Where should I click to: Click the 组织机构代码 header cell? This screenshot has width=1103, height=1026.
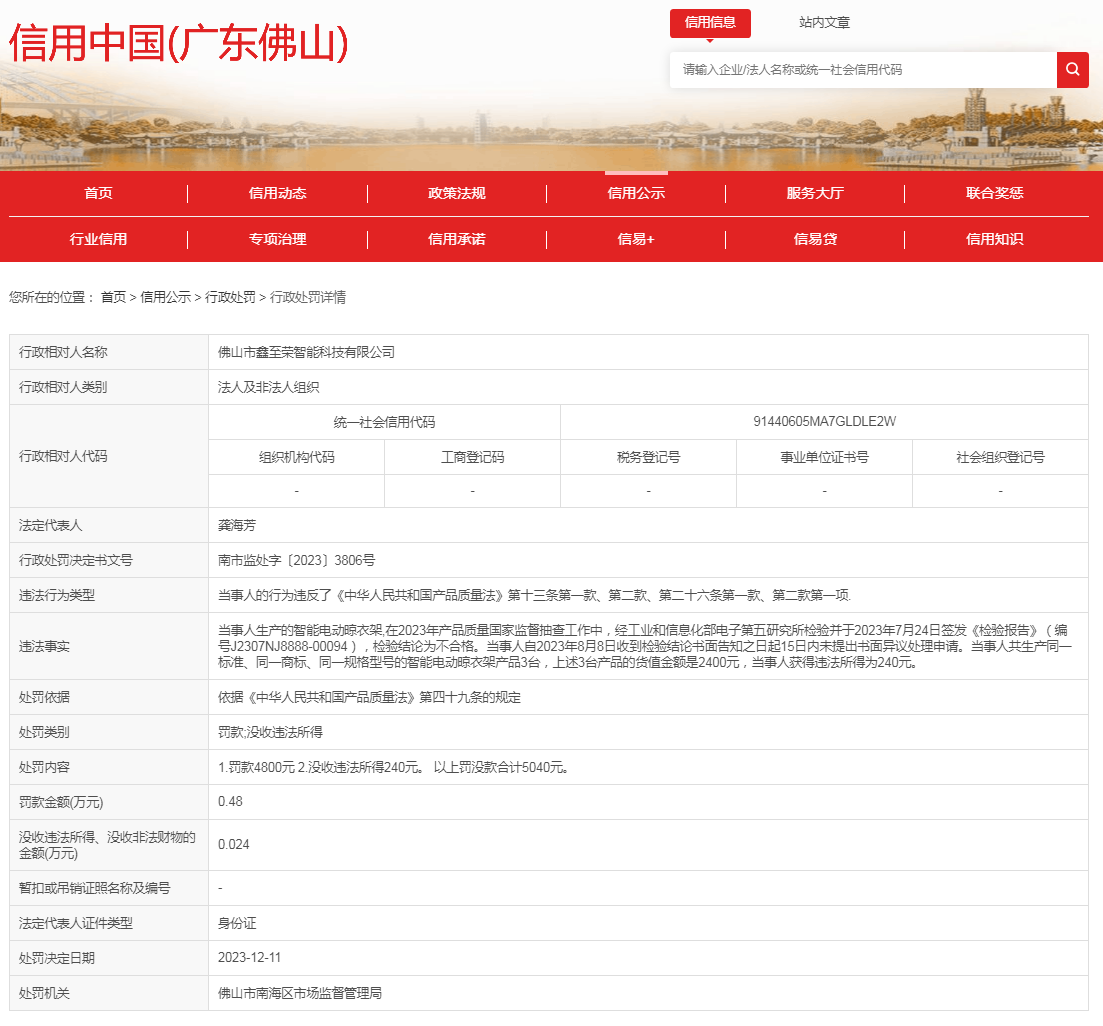click(x=296, y=457)
